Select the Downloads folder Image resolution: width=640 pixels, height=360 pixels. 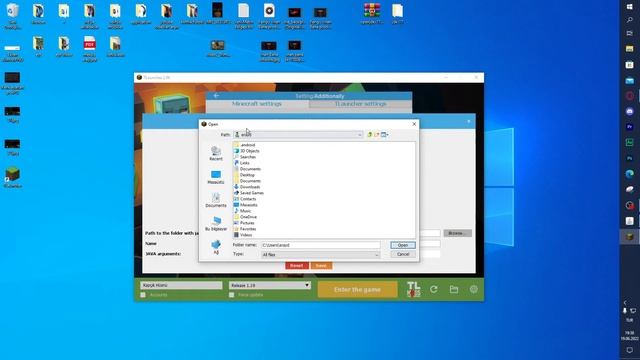247,187
